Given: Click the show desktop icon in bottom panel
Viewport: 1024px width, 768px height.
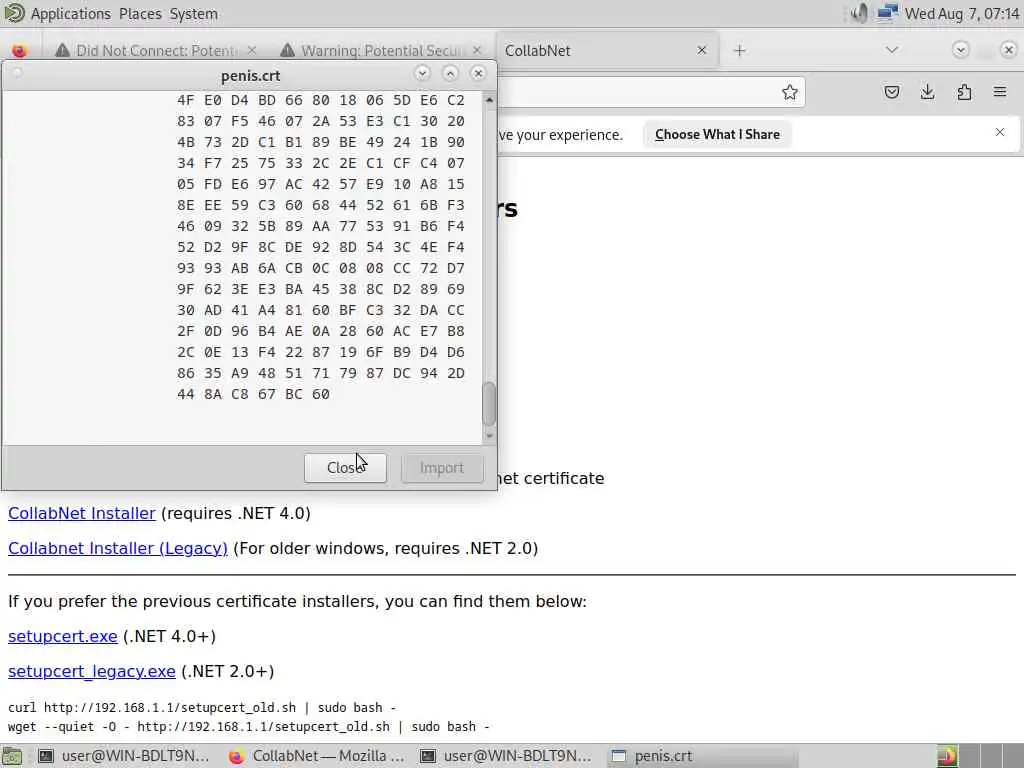Looking at the screenshot, I should (12, 756).
